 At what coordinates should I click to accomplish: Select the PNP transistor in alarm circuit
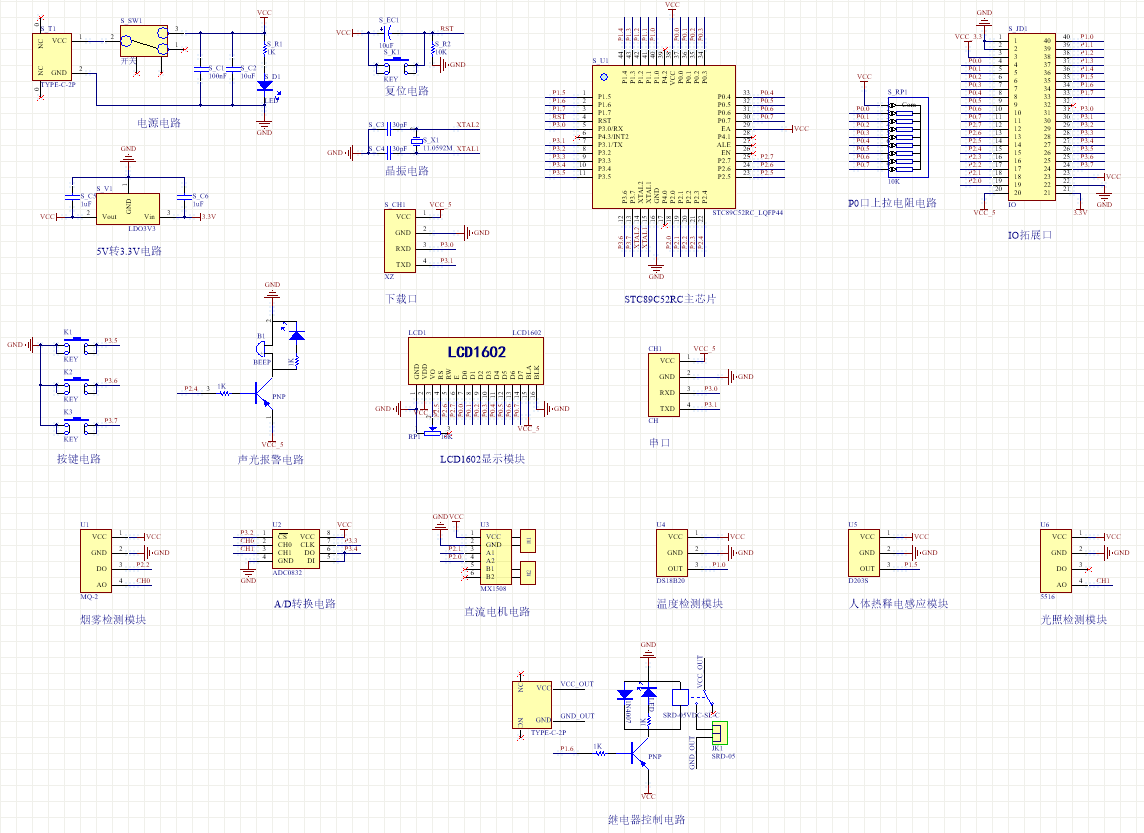(x=262, y=396)
